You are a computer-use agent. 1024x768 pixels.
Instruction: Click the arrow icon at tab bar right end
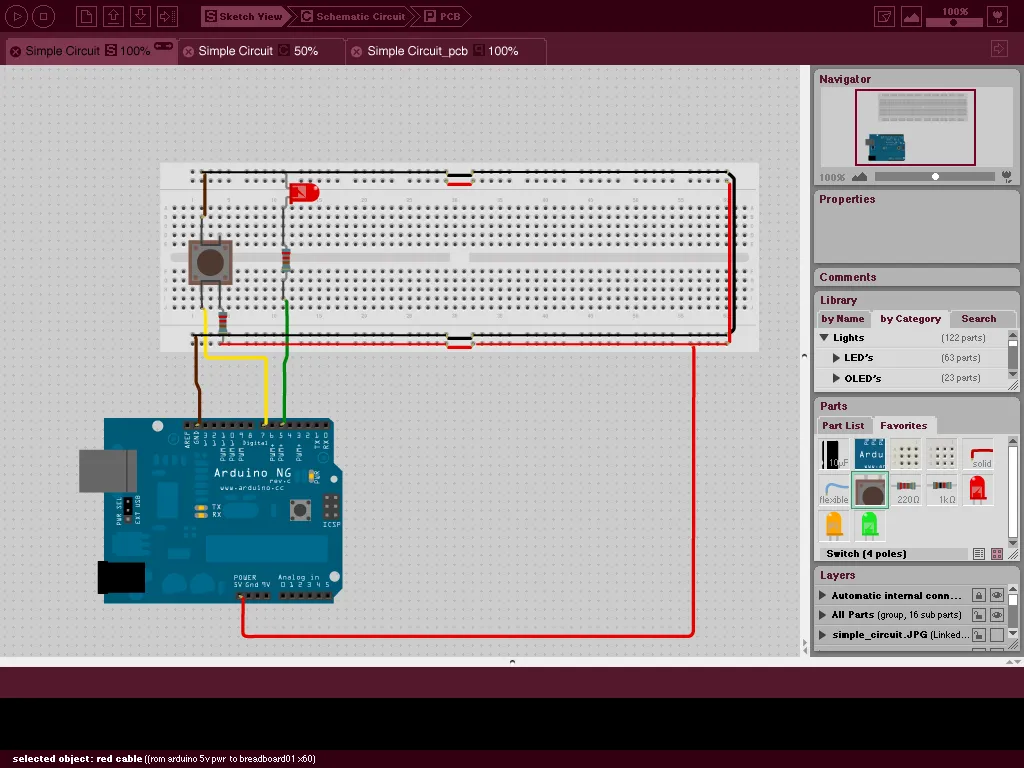coord(999,49)
